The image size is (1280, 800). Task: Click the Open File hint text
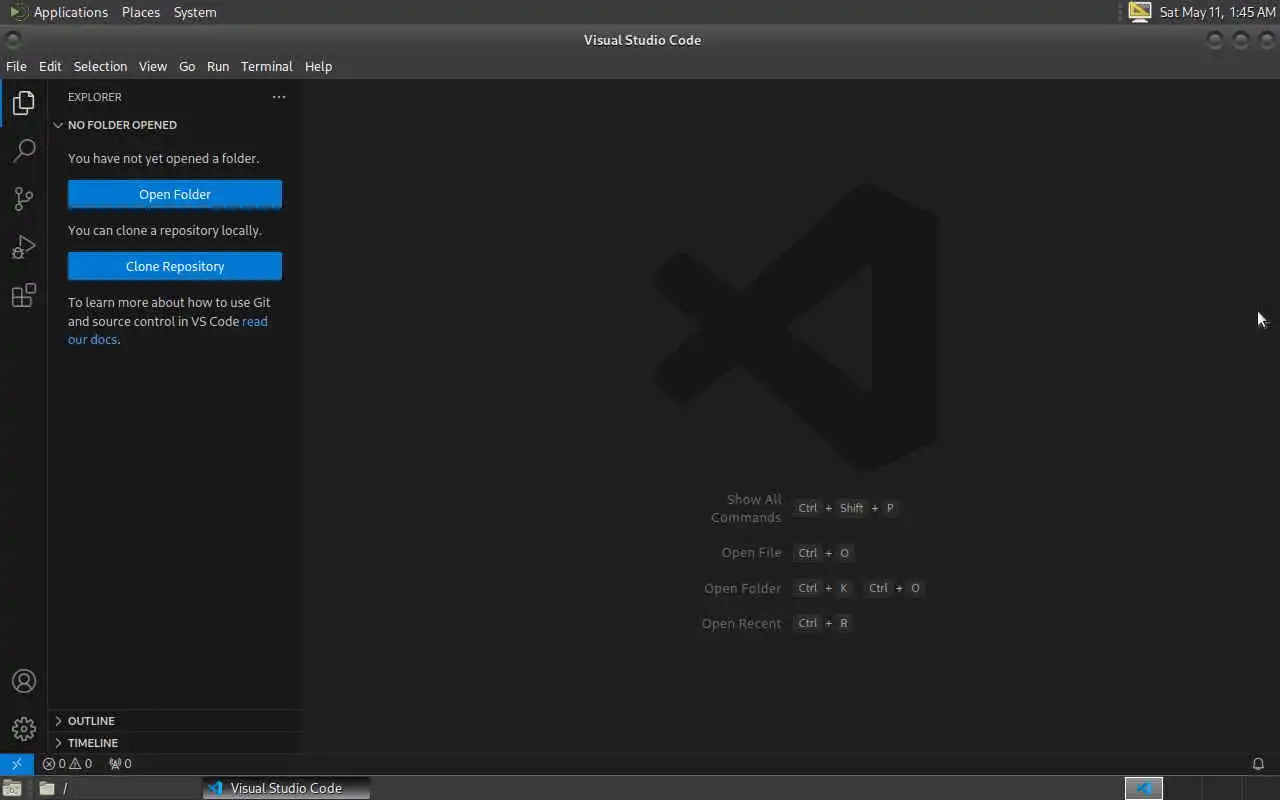coord(751,552)
